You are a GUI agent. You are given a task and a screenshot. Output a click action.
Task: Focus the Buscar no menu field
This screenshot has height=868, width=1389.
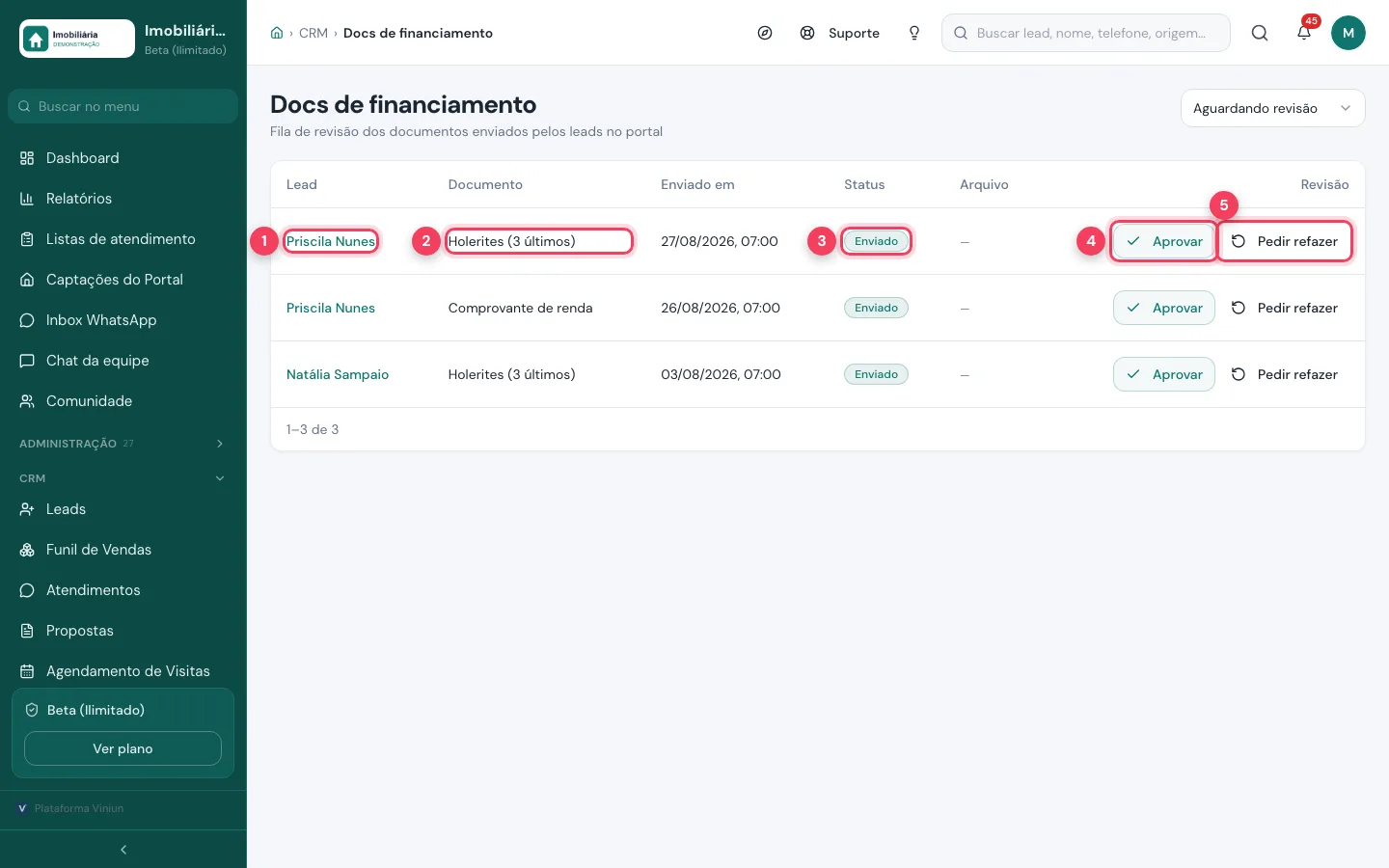click(x=123, y=106)
